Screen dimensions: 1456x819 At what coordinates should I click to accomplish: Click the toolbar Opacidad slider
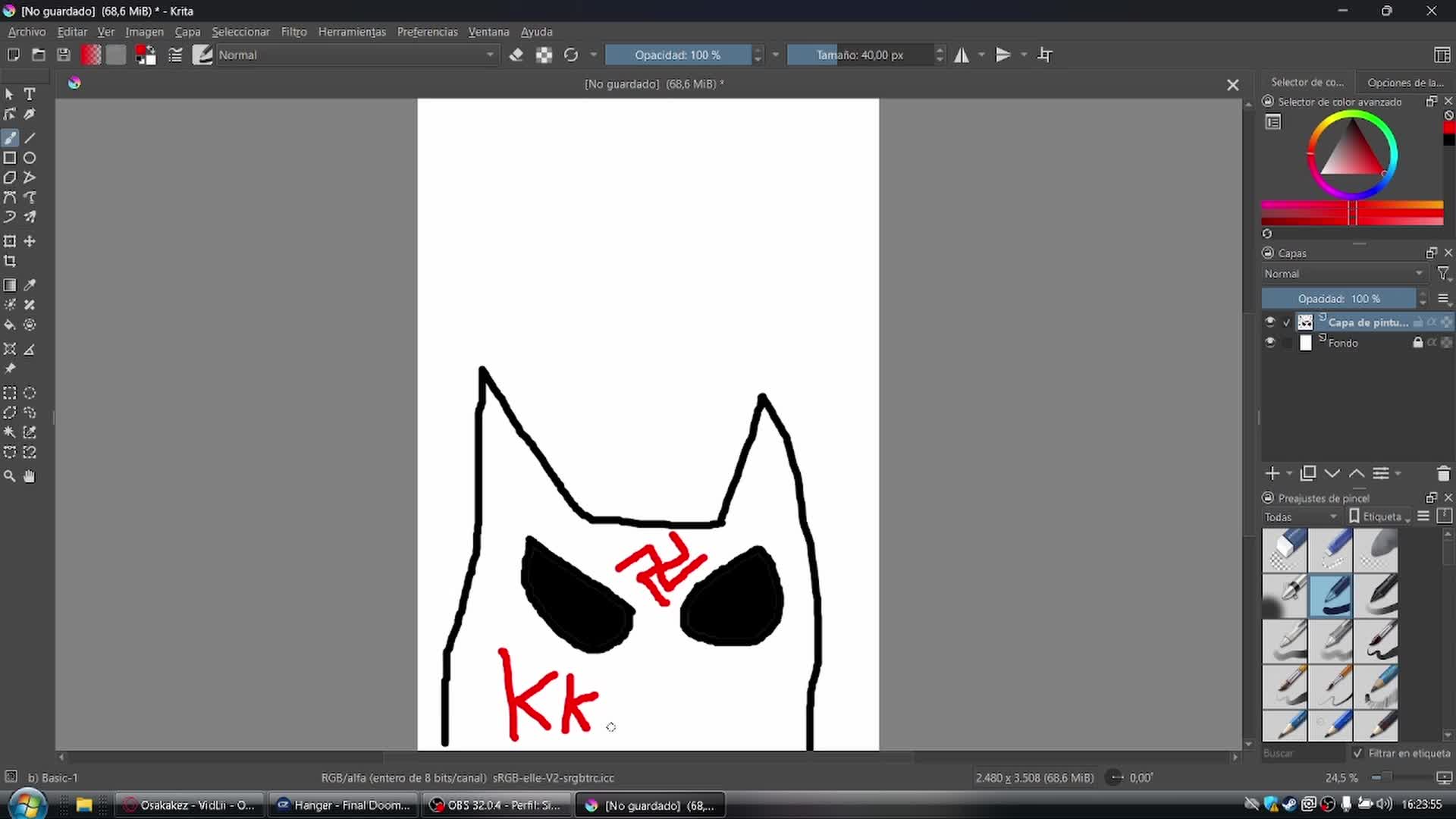click(x=677, y=55)
